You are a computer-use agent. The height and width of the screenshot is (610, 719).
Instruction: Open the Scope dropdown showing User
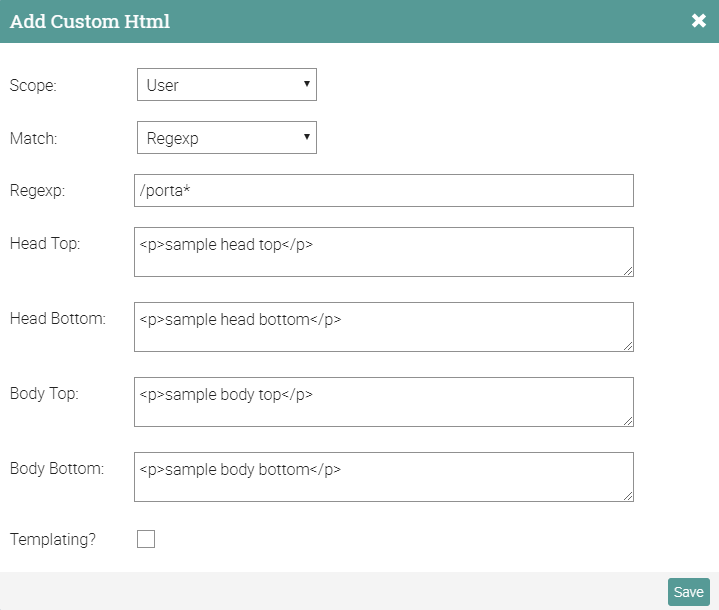pyautogui.click(x=226, y=85)
